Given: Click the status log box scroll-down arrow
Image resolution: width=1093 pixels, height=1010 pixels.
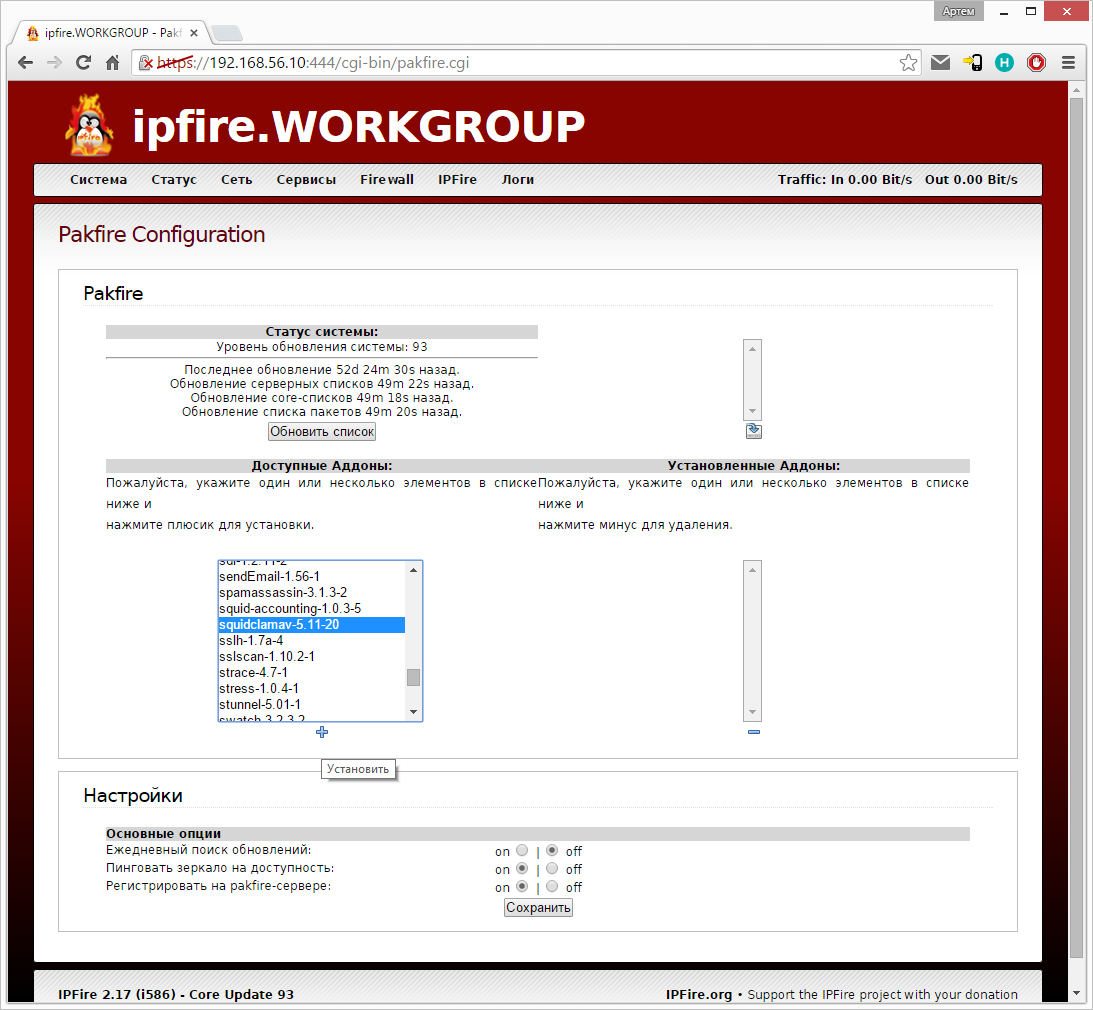Looking at the screenshot, I should (752, 411).
